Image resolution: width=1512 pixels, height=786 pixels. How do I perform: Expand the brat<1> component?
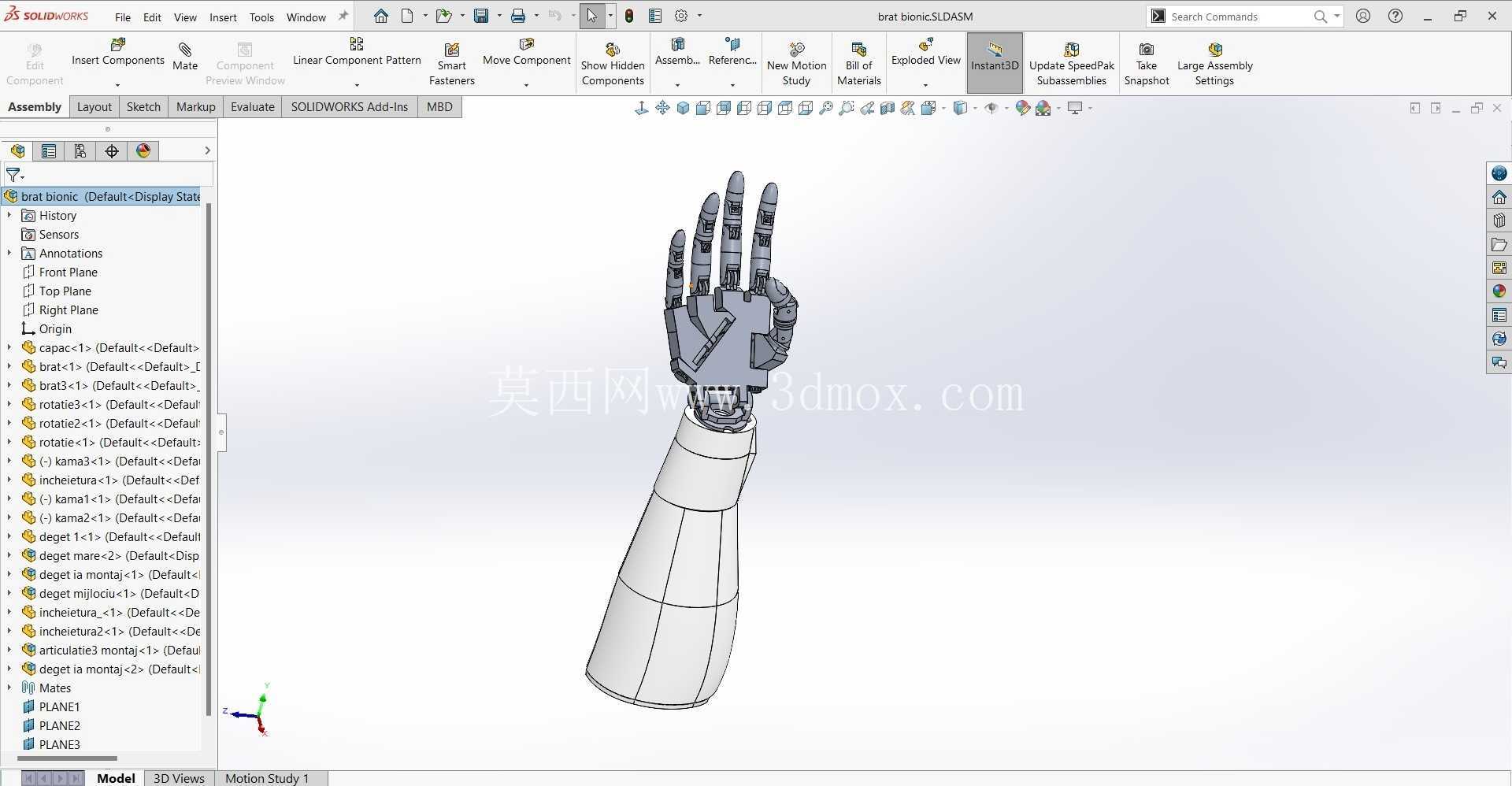(x=9, y=366)
